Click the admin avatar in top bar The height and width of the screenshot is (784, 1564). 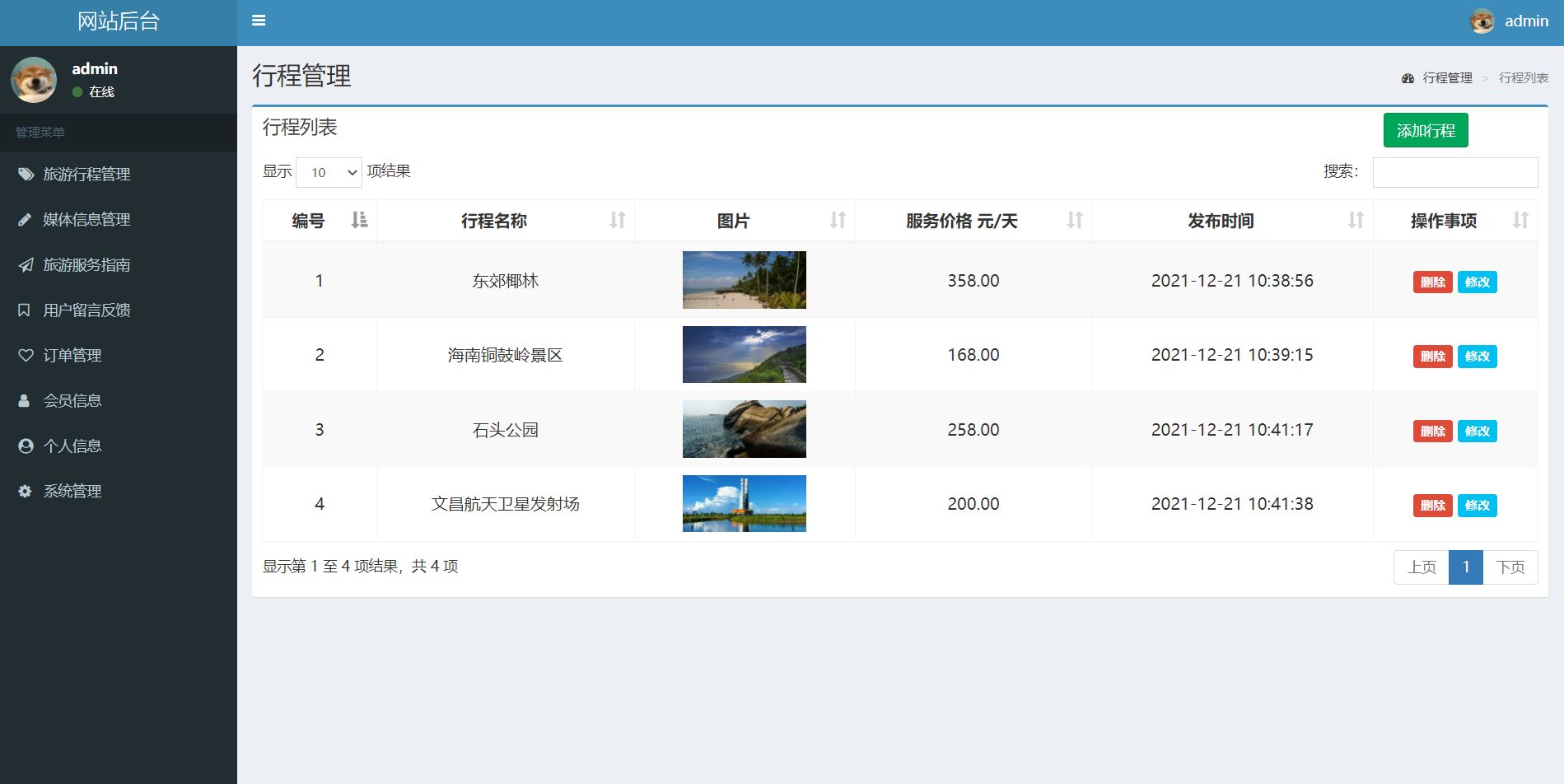click(1482, 21)
